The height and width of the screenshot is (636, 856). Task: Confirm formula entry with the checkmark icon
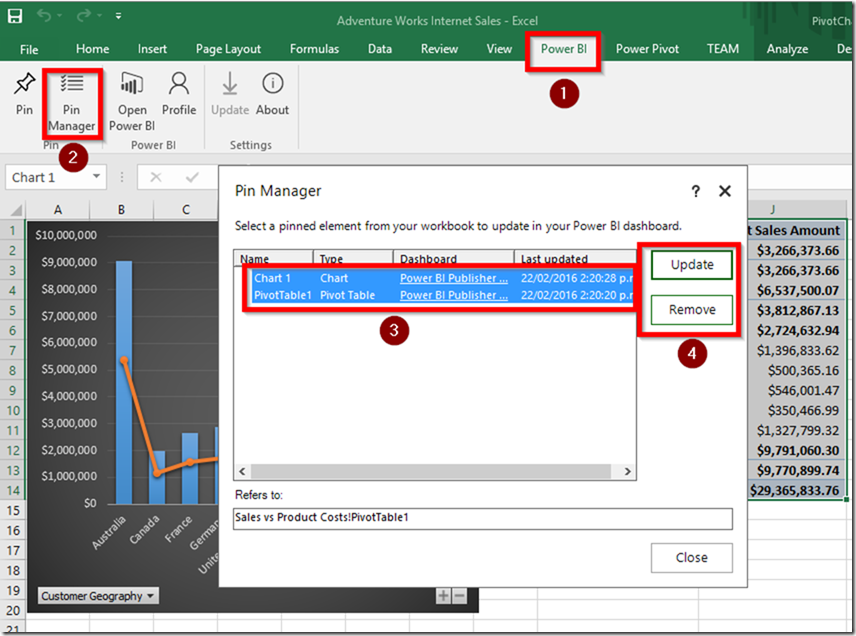coord(192,177)
